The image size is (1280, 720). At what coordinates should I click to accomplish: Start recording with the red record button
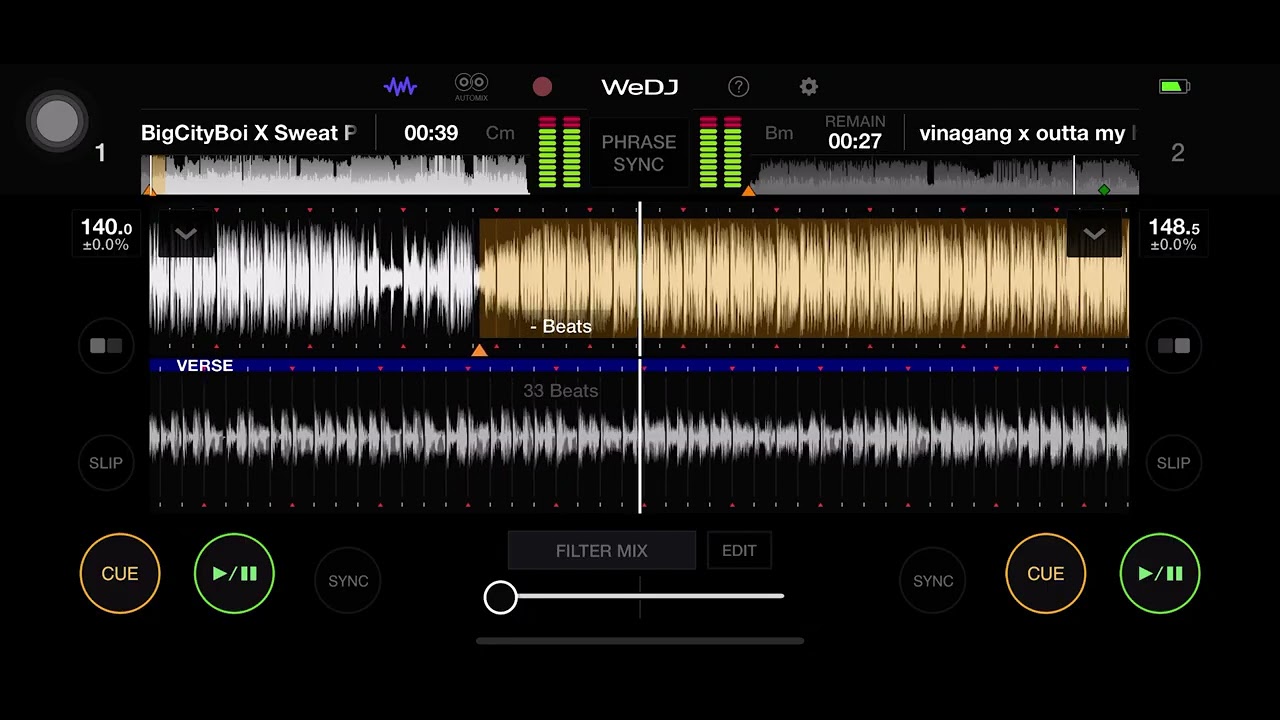click(542, 87)
